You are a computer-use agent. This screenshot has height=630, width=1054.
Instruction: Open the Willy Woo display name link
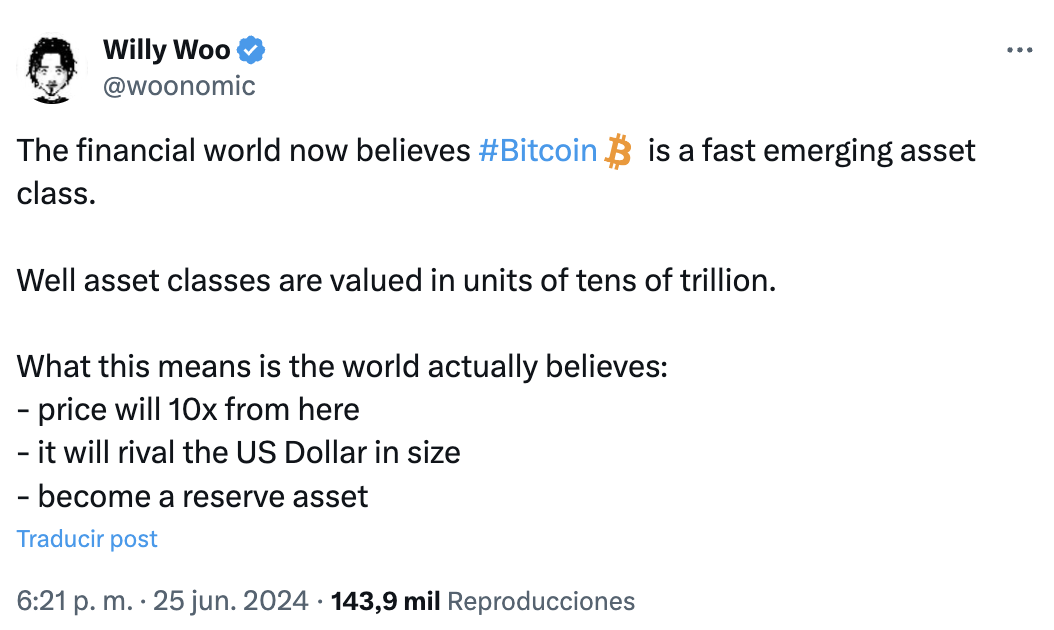click(166, 50)
